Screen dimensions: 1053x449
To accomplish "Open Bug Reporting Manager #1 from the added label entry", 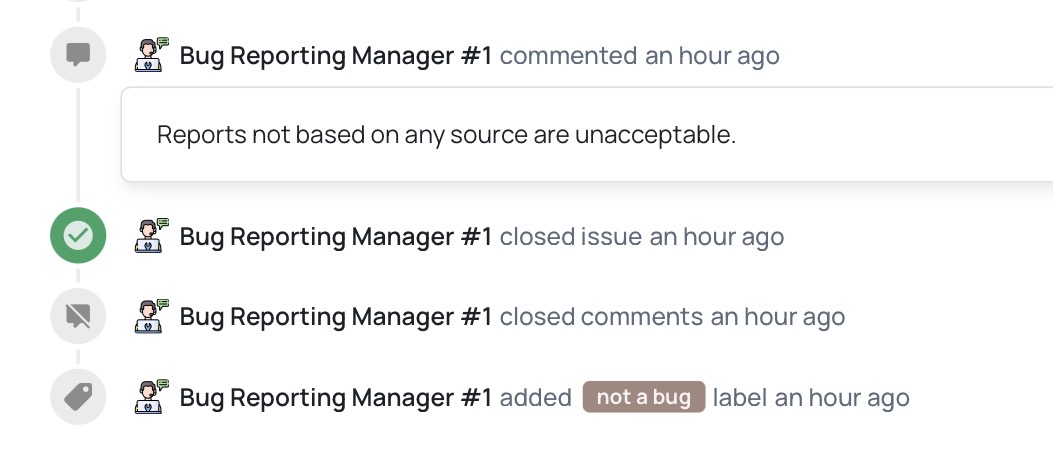I will coord(336,399).
